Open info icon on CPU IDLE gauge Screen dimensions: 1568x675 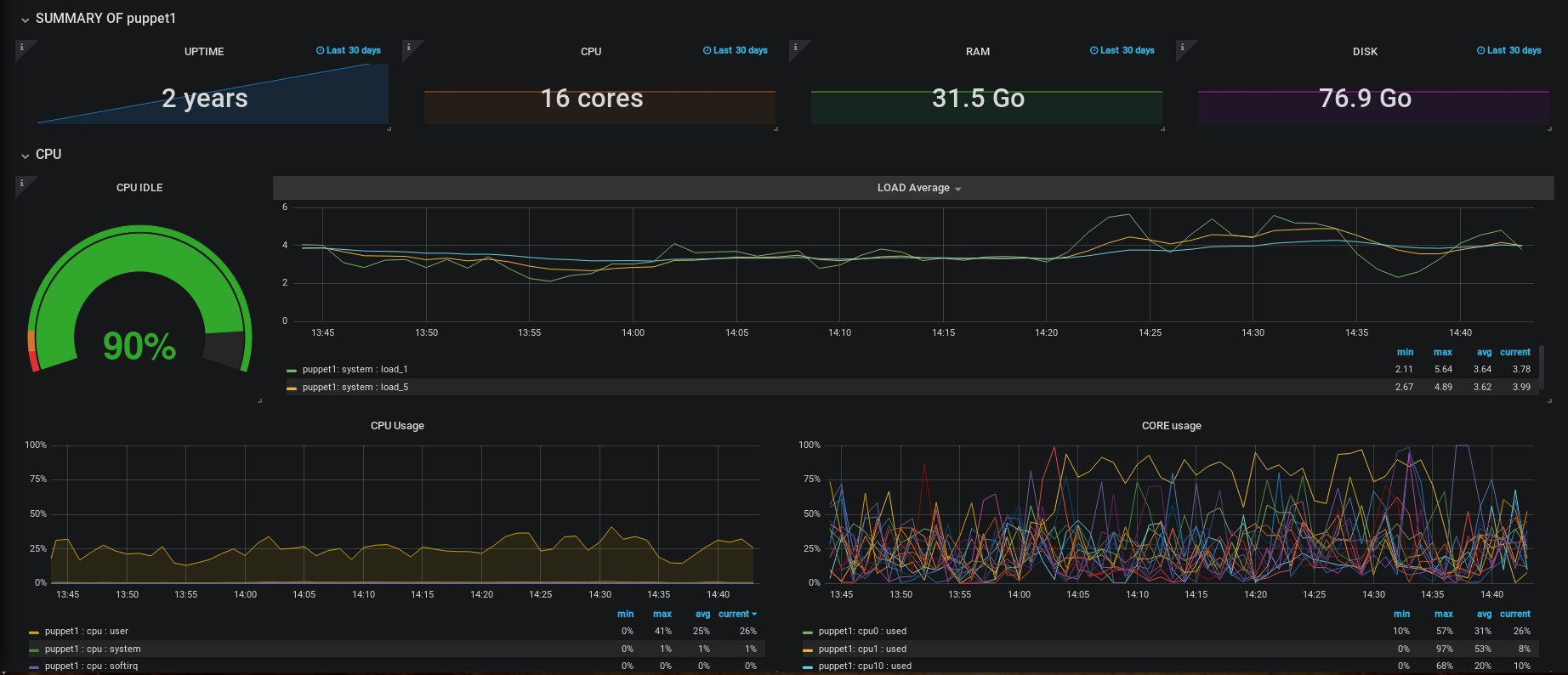click(21, 183)
